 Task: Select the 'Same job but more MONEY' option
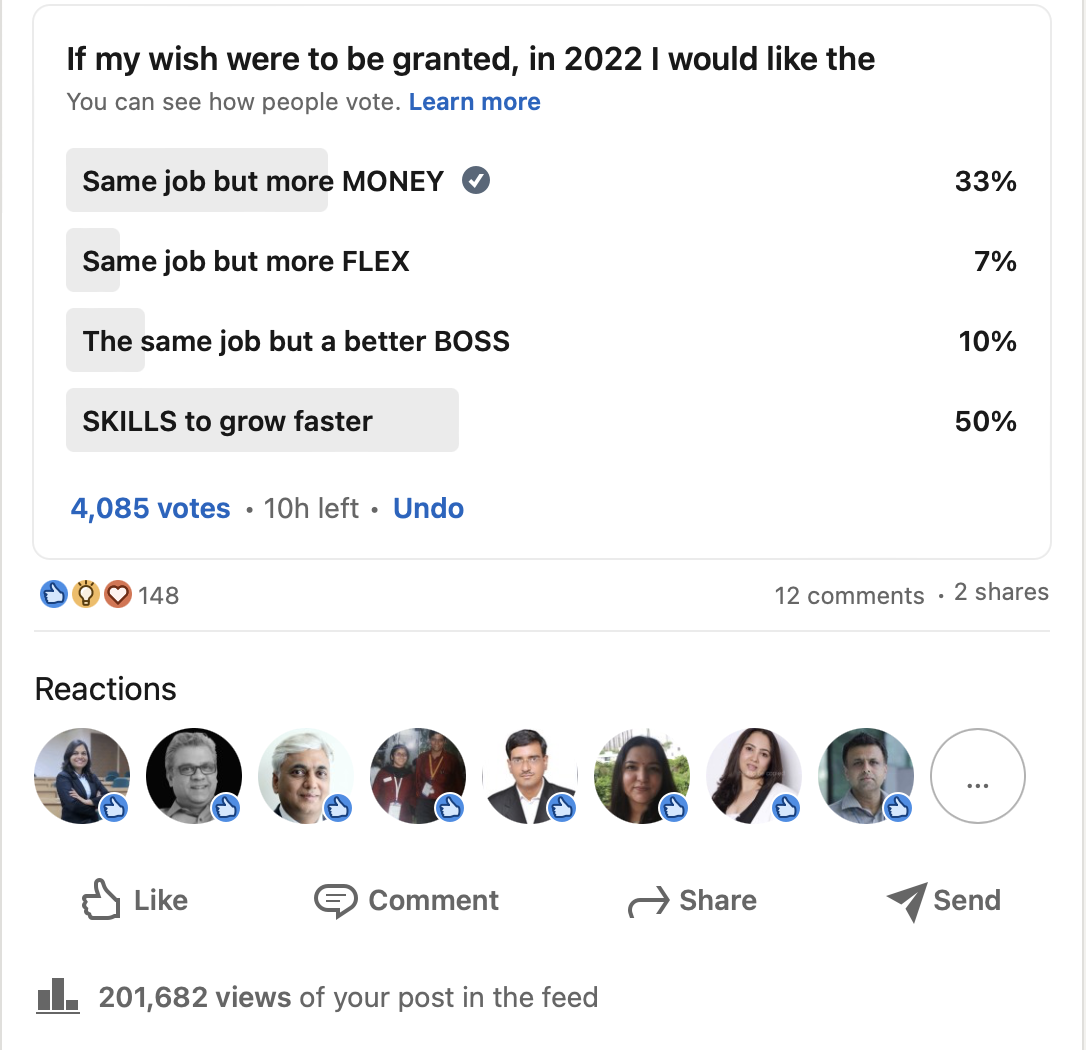542,180
